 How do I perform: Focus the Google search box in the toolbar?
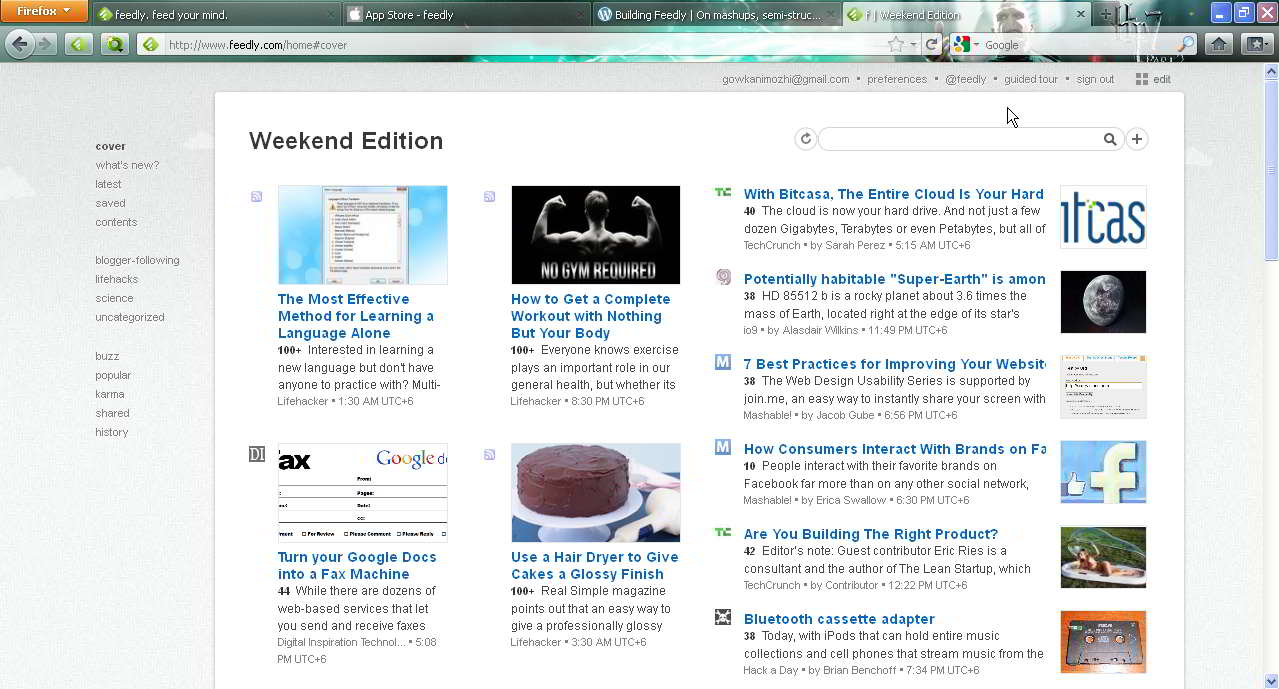1078,45
